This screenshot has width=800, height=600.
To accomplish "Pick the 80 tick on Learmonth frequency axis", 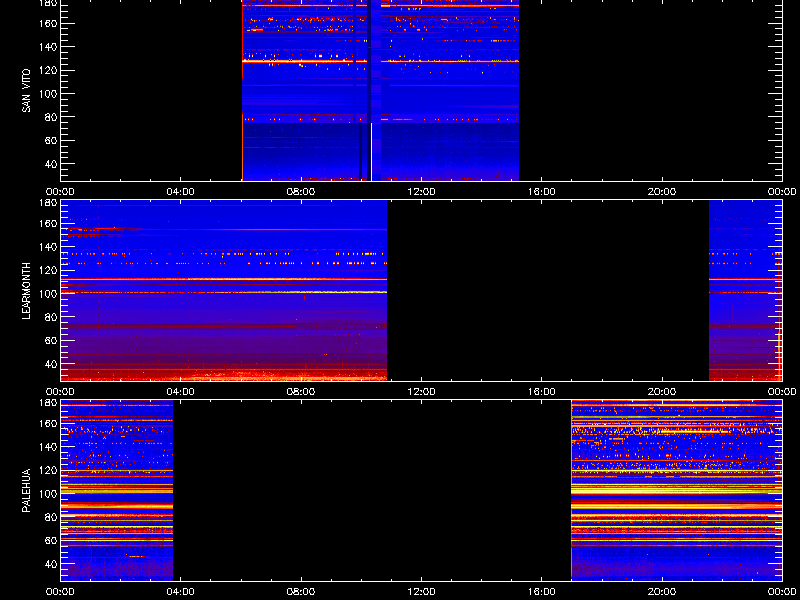I will pyautogui.click(x=51, y=317).
